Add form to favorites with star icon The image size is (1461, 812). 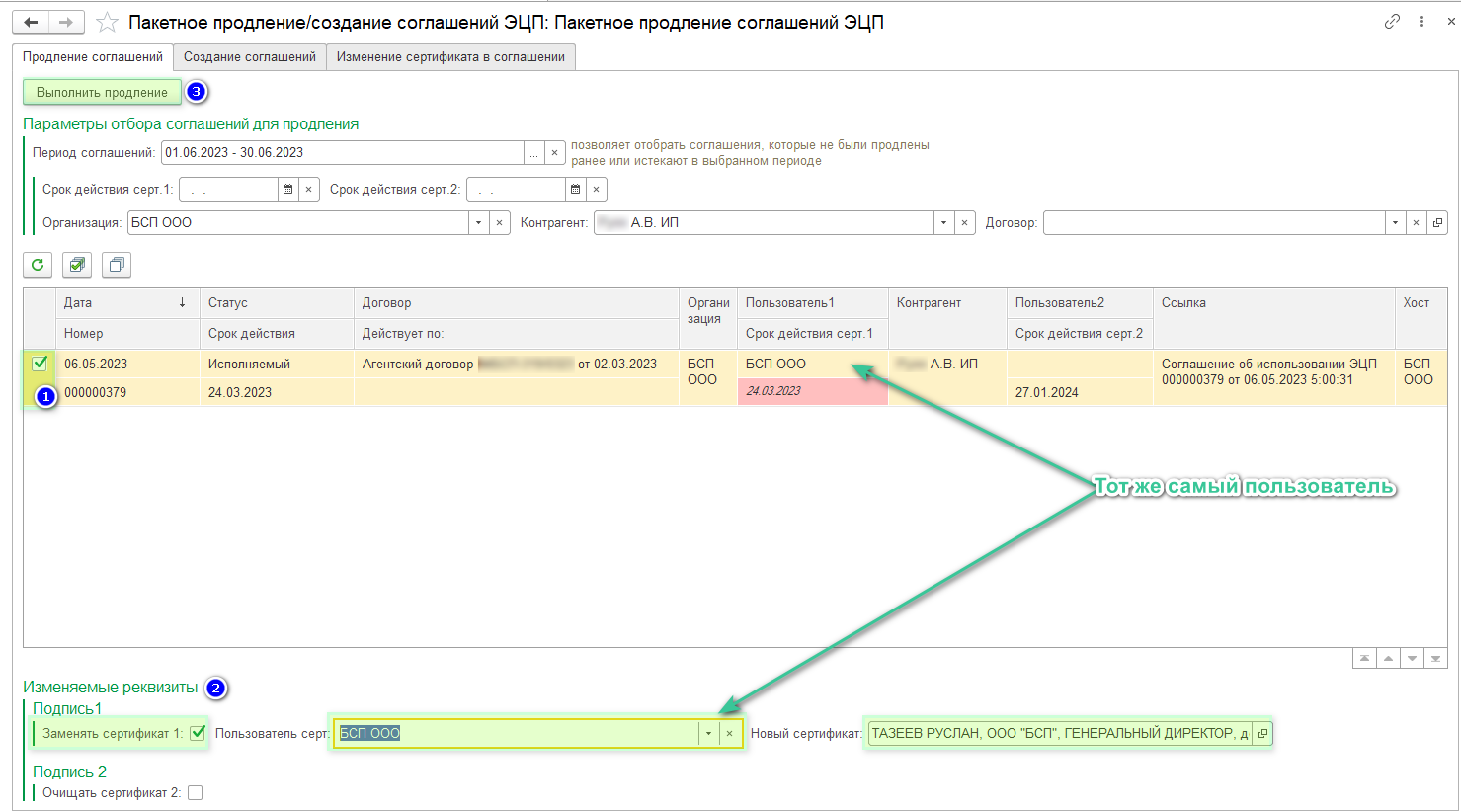click(x=107, y=22)
